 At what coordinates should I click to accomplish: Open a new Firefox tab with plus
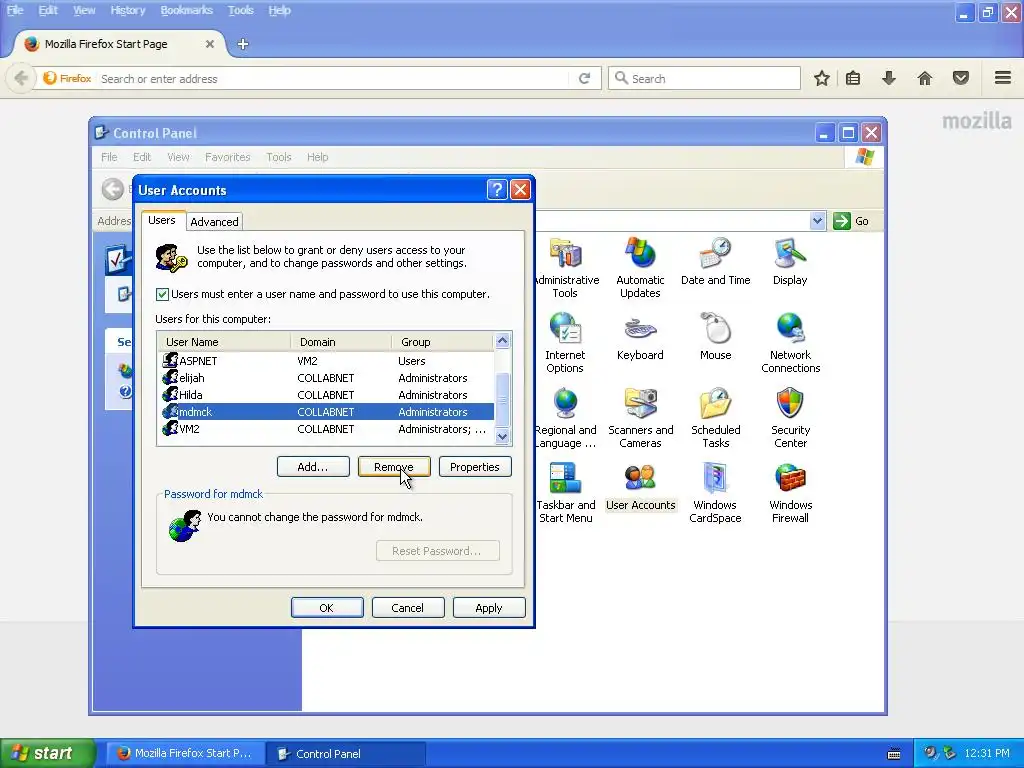[x=243, y=44]
